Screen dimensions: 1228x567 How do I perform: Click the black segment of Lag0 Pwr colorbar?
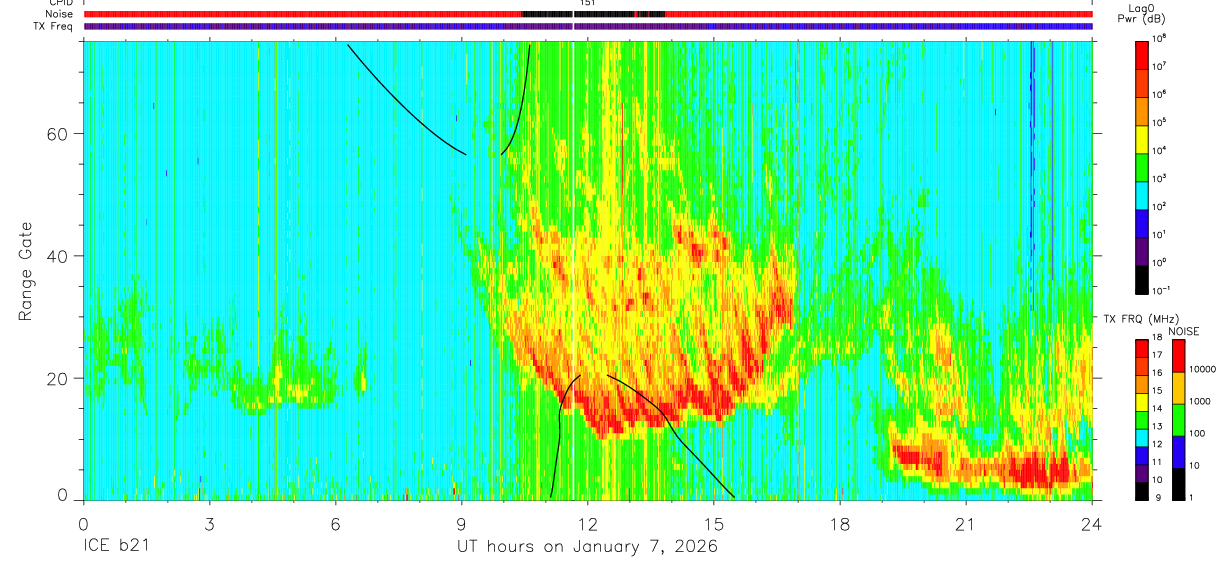[1142, 278]
